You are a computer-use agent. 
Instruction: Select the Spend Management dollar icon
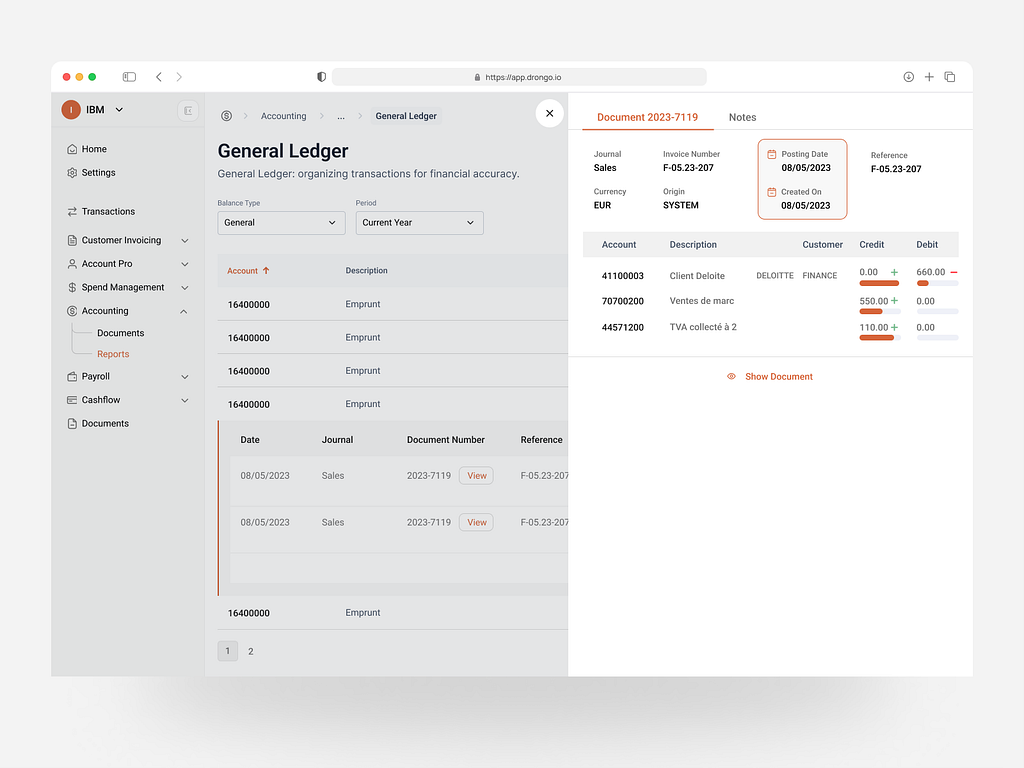71,287
